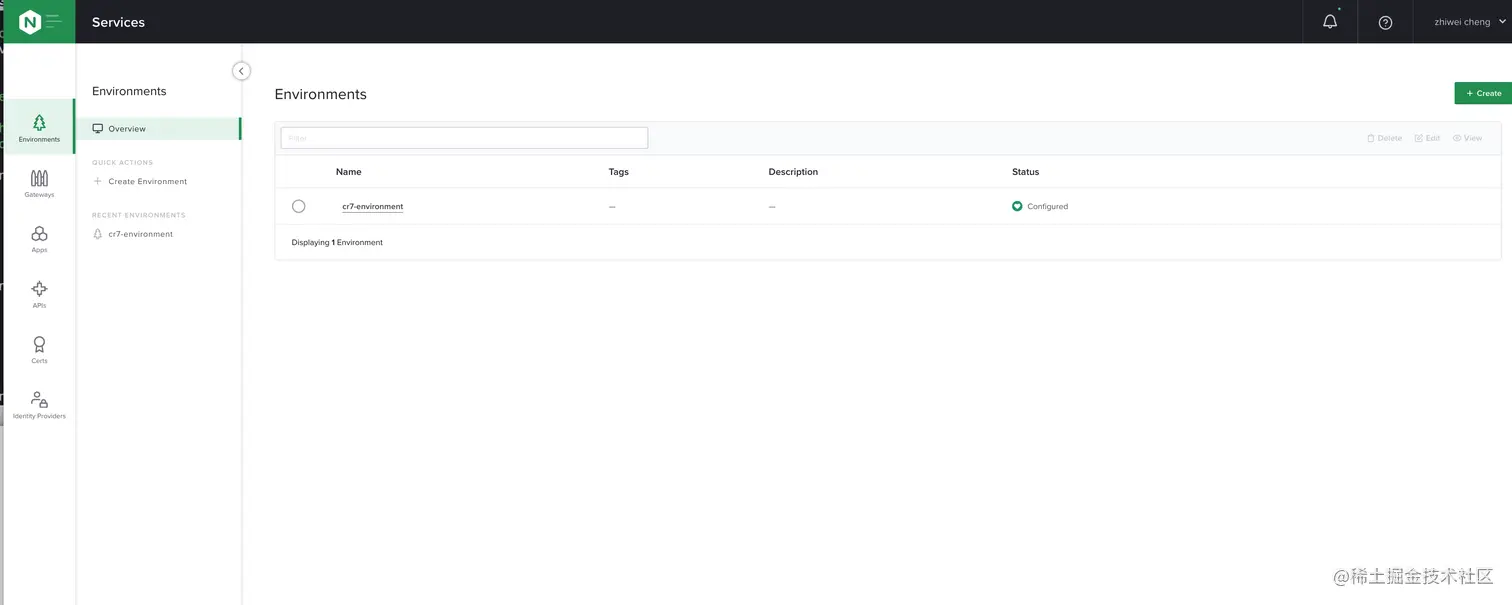1512x605 pixels.
Task: Click the Delete action in the table toolbar
Action: click(x=1384, y=138)
